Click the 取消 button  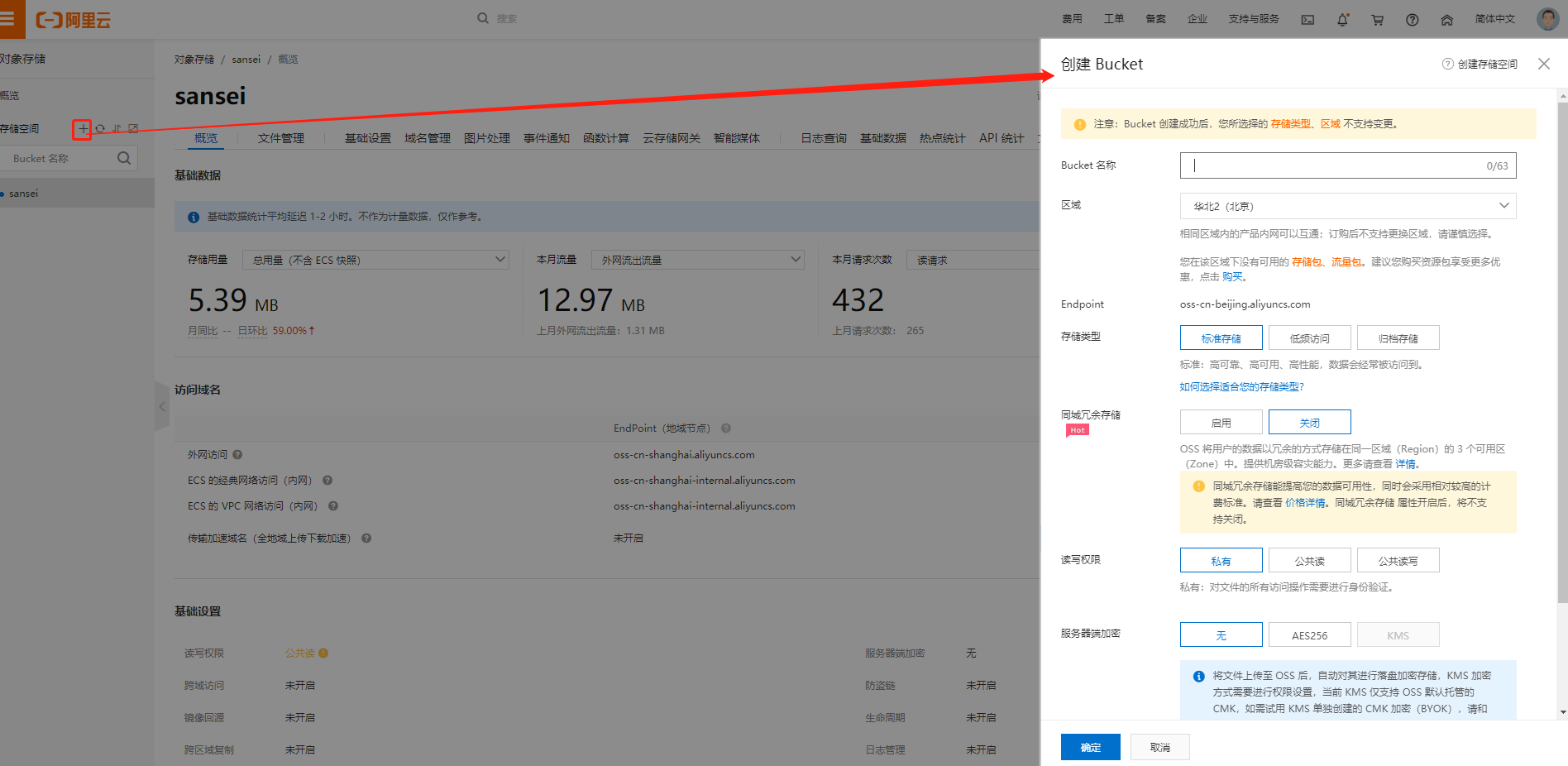(x=1160, y=747)
